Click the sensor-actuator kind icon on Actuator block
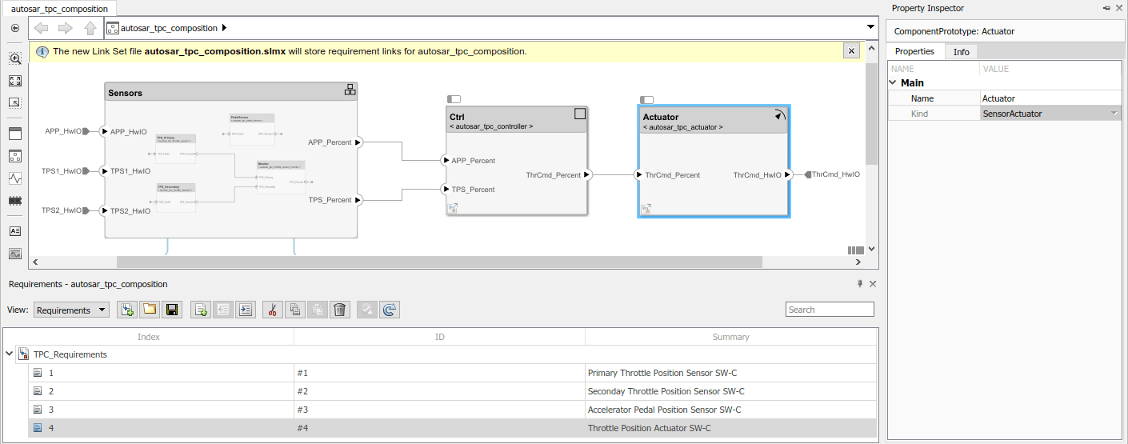The width and height of the screenshot is (1128, 444). (780, 114)
